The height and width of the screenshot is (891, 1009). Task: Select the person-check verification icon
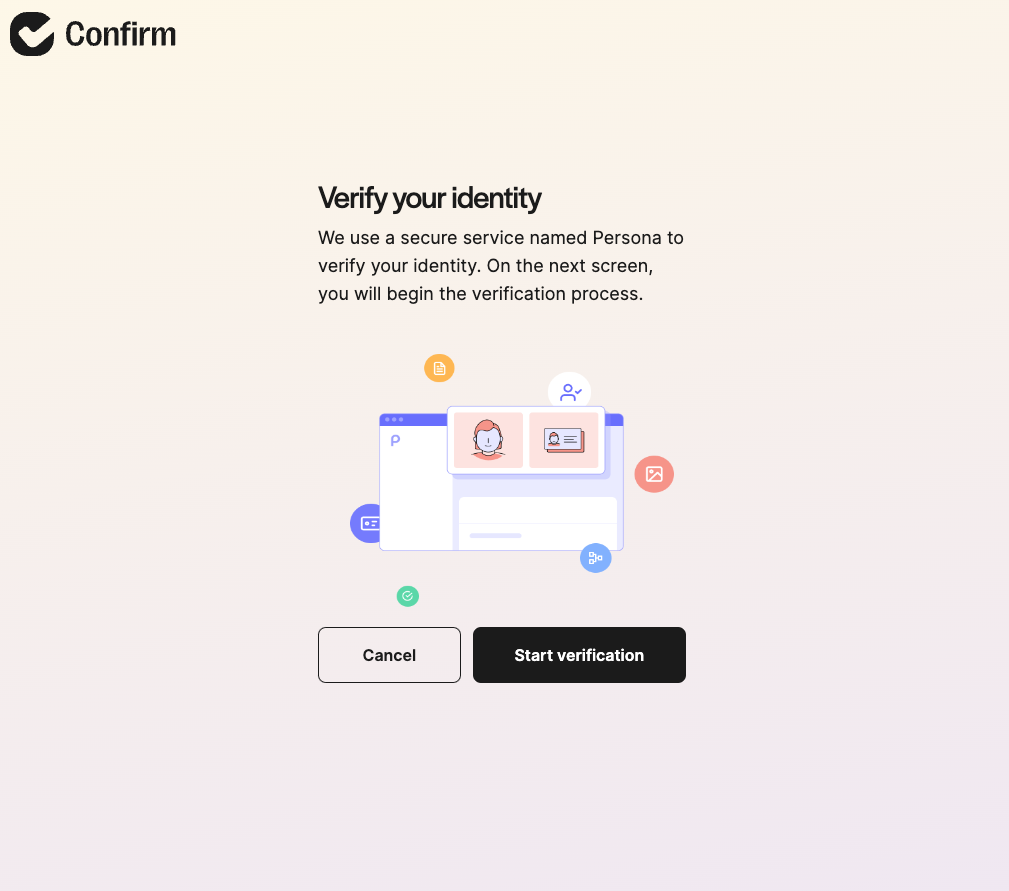tap(570, 390)
